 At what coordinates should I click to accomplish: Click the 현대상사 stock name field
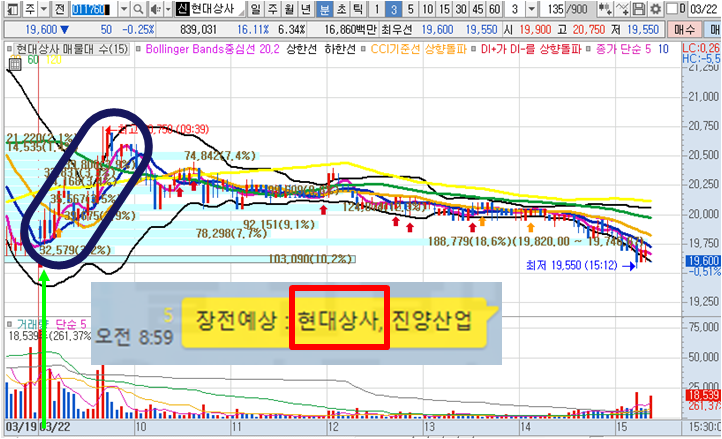213,9
